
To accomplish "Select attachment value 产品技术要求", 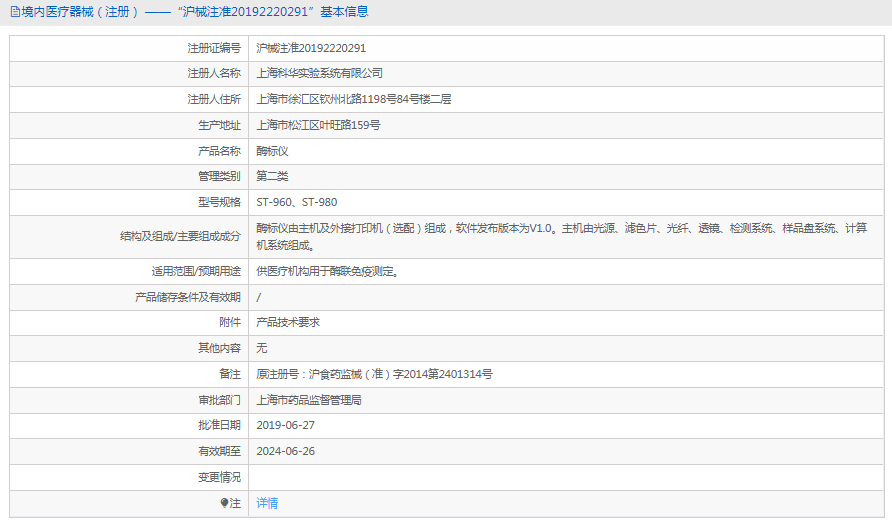I will 288,323.
